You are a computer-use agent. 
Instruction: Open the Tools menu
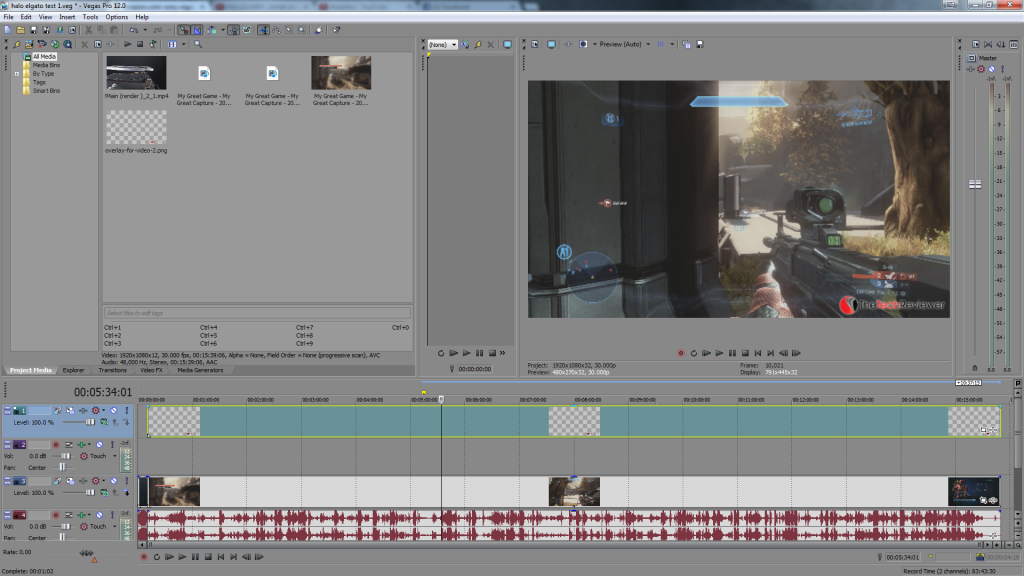(x=92, y=16)
